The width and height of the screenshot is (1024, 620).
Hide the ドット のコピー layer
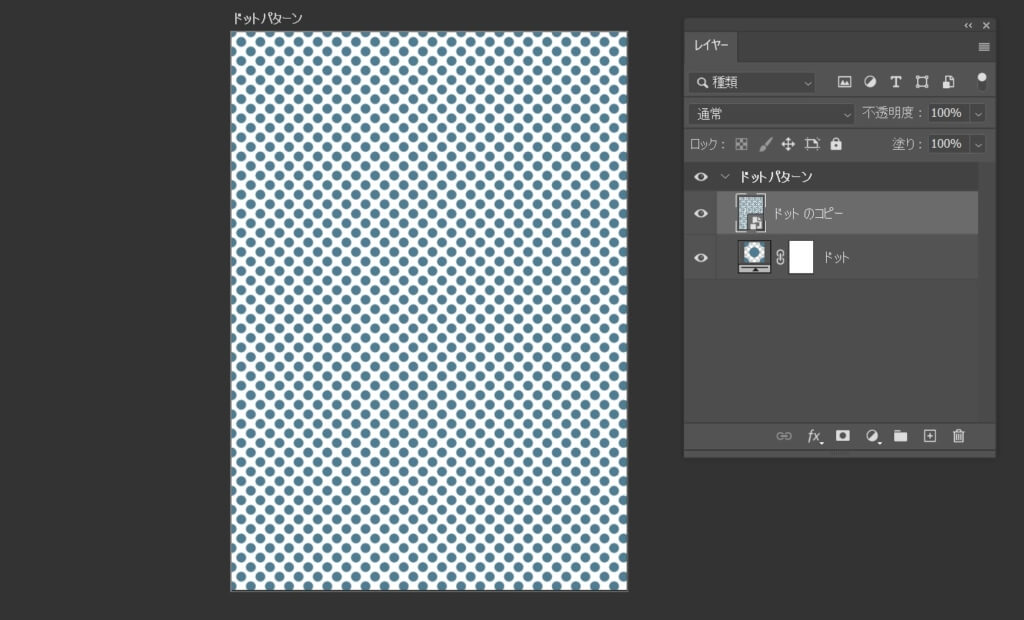point(701,213)
